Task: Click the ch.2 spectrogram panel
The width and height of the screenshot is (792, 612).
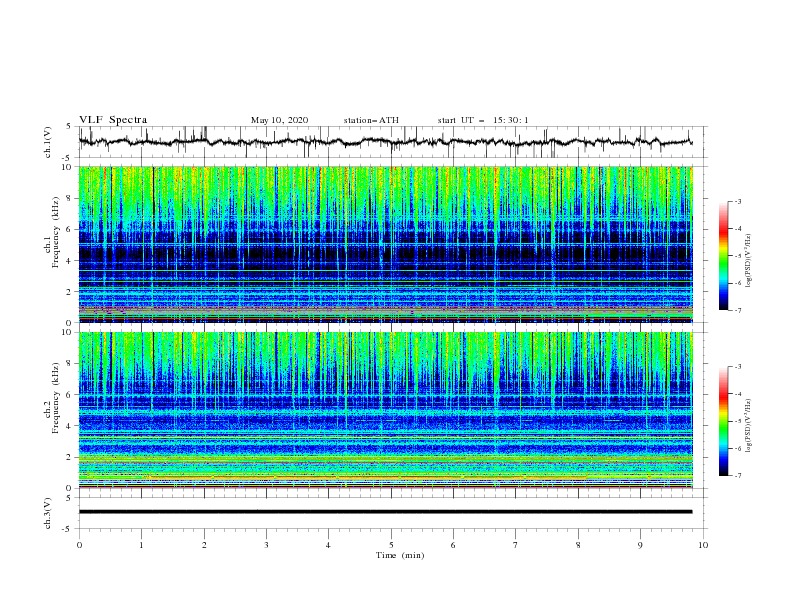Action: (x=386, y=410)
